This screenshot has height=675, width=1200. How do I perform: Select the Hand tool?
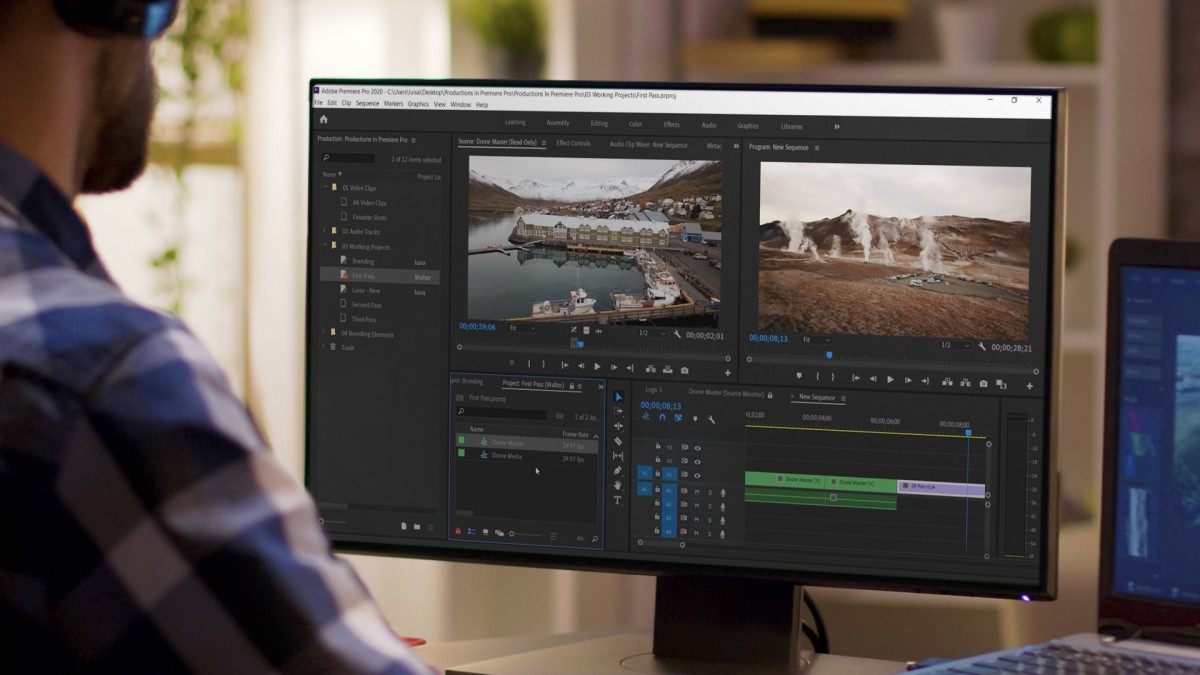click(618, 485)
